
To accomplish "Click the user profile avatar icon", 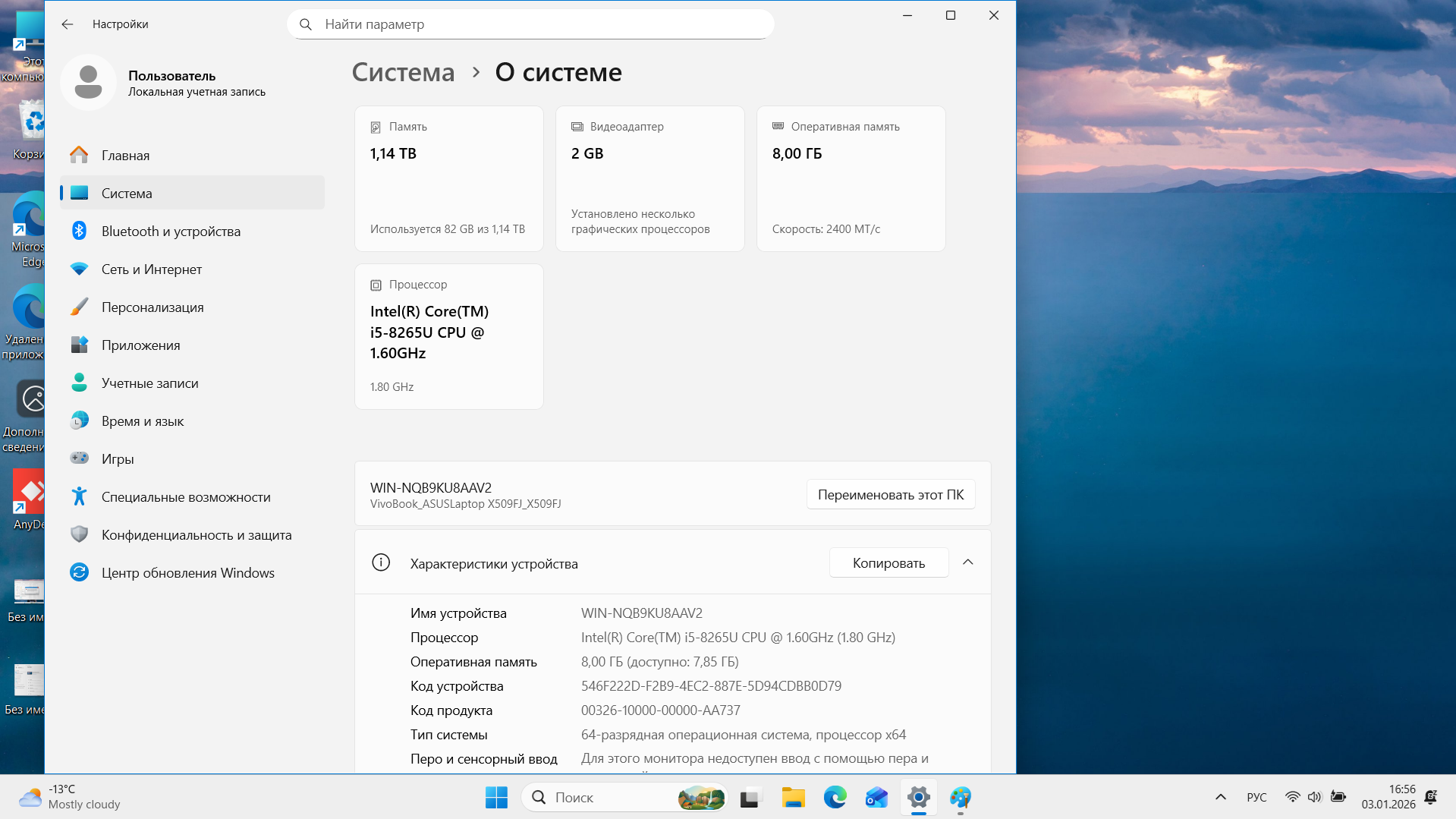I will click(88, 83).
